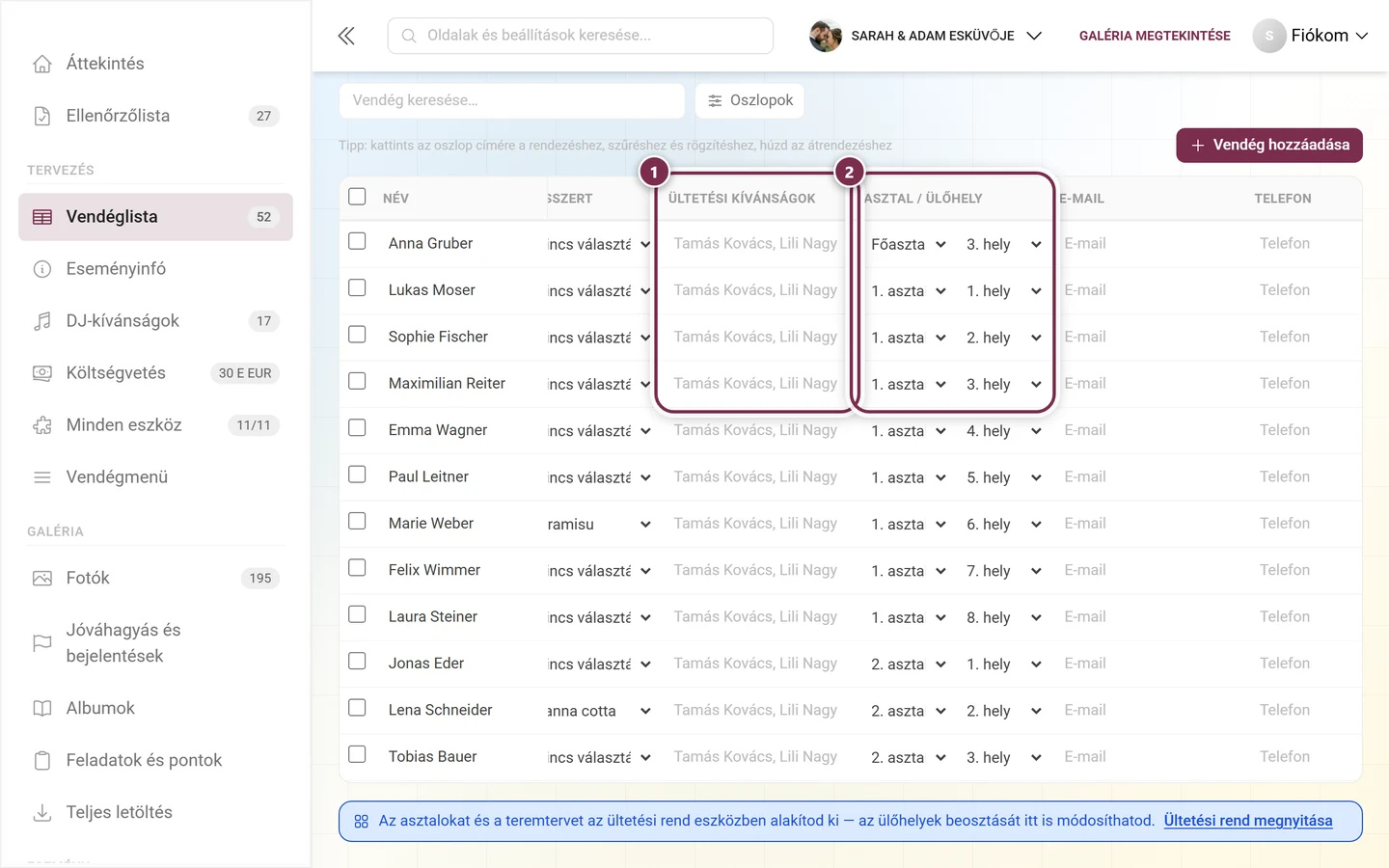The height and width of the screenshot is (868, 1389).
Task: Expand the Fiókom account menu
Action: pyautogui.click(x=1311, y=36)
